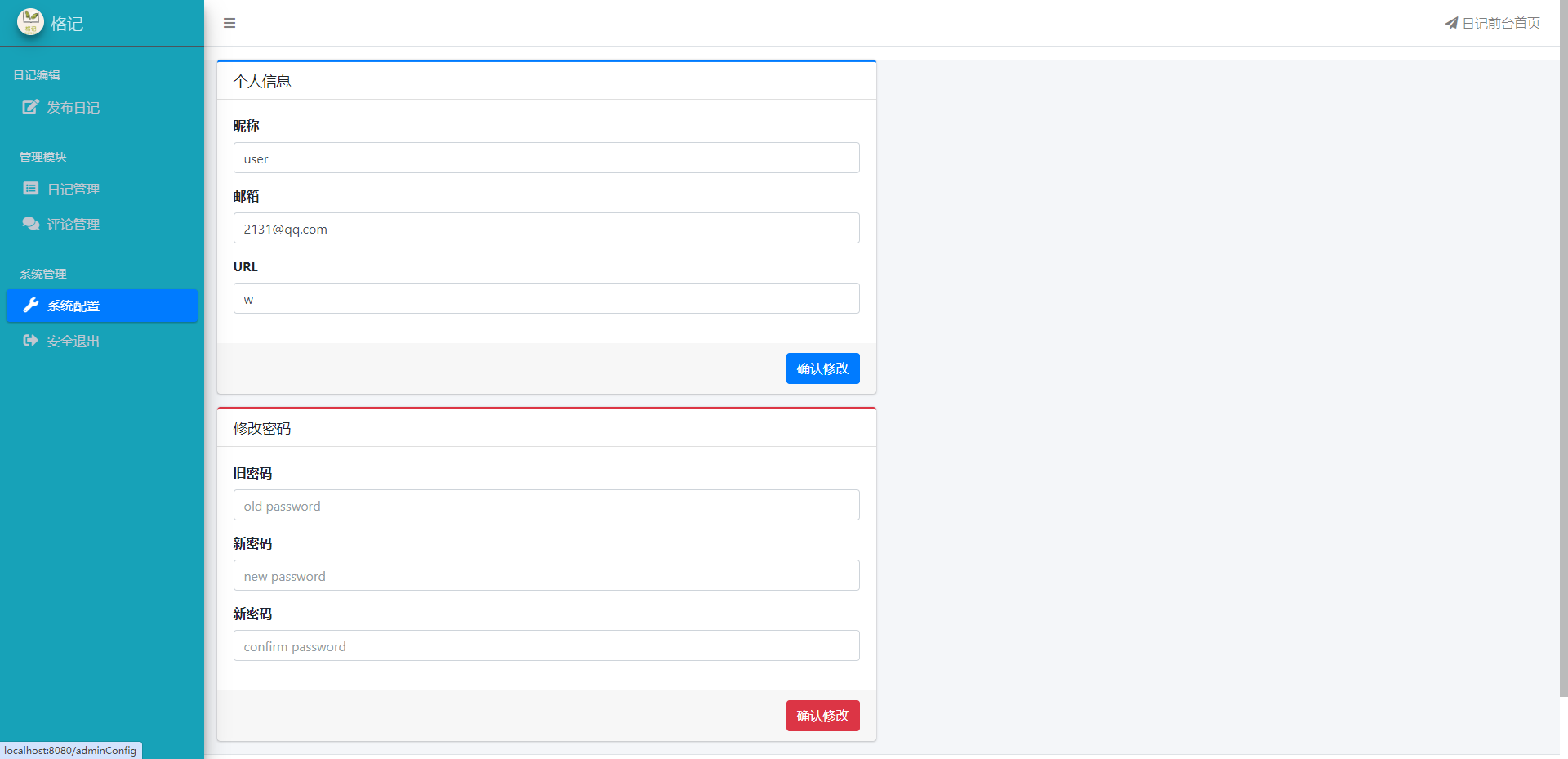Open the 发布日记 menu item

coord(73,108)
